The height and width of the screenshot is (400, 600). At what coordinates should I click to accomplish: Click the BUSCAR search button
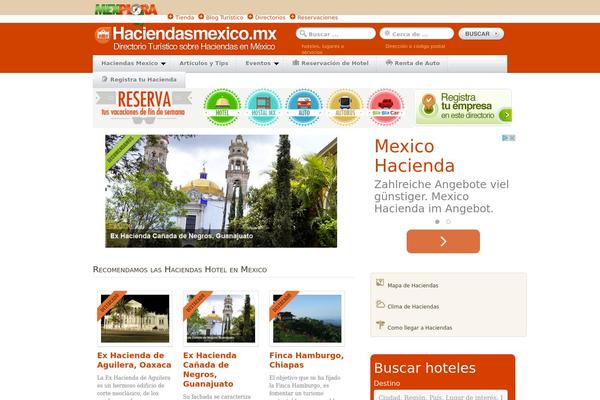coord(481,34)
